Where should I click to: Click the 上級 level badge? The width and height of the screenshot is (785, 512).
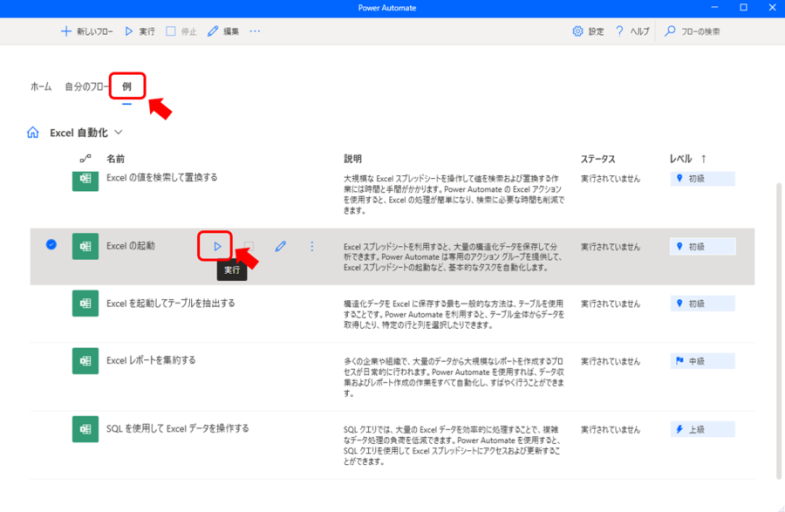coord(702,429)
